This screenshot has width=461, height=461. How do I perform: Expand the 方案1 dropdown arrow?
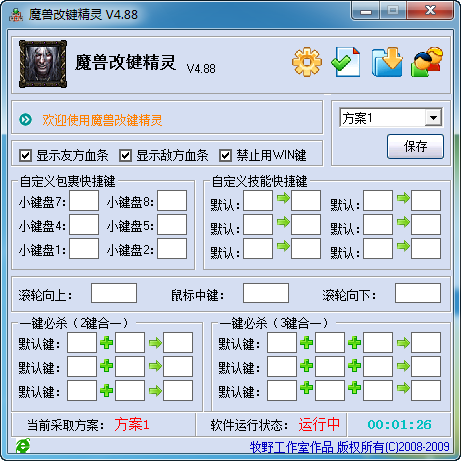[x=433, y=118]
